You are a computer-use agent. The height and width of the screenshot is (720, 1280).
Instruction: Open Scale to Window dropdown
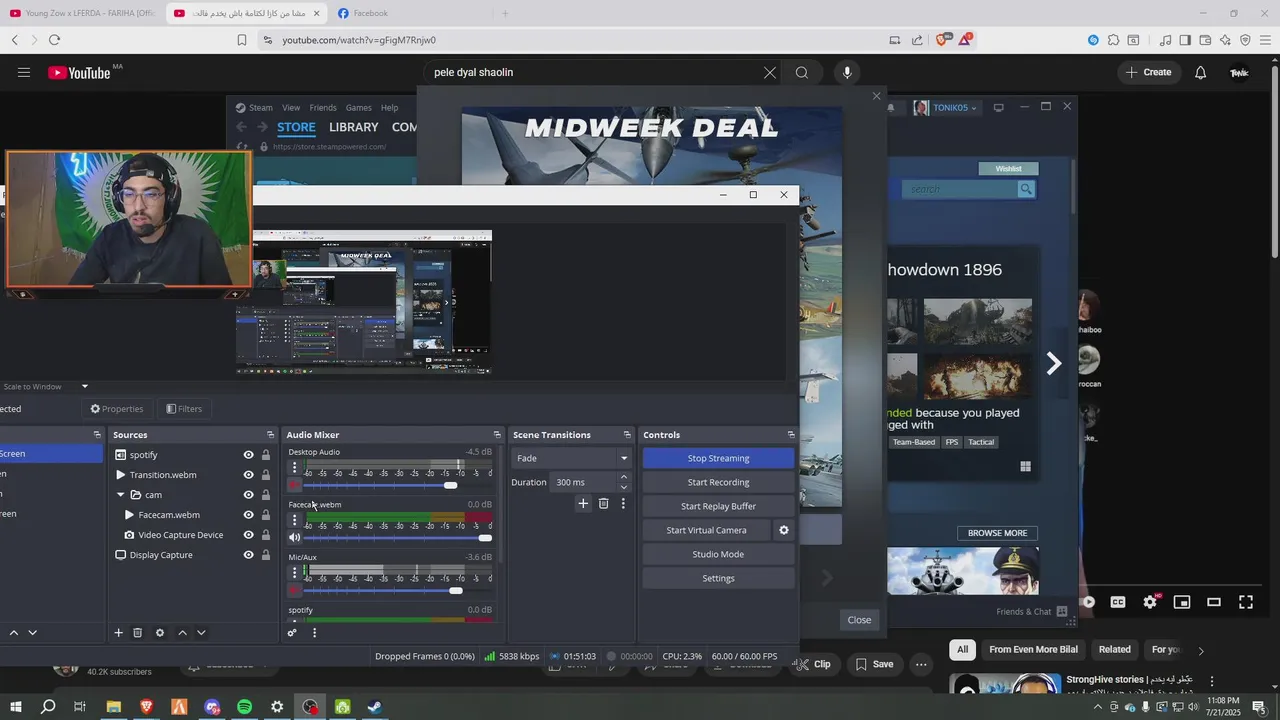click(46, 387)
